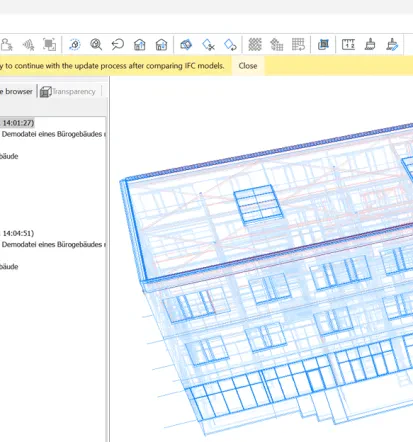The image size is (413, 442).
Task: Click the first 'Demodatei eines Bürogebäudes' row
Action: point(53,134)
